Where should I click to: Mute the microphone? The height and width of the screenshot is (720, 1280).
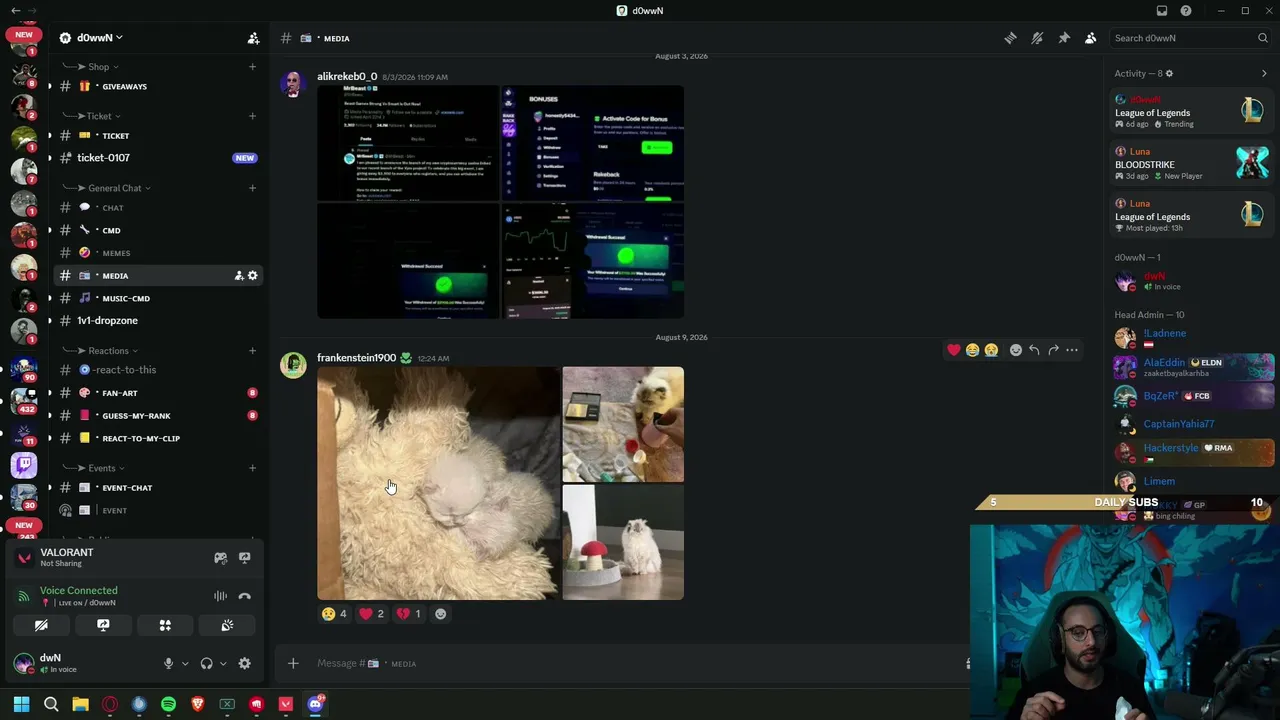click(x=168, y=664)
